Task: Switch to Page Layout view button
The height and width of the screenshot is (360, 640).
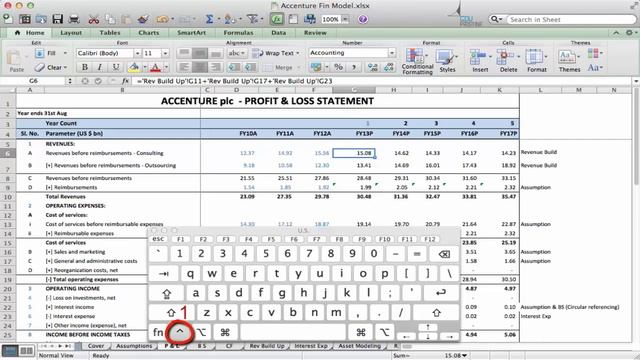Action: [x=27, y=351]
